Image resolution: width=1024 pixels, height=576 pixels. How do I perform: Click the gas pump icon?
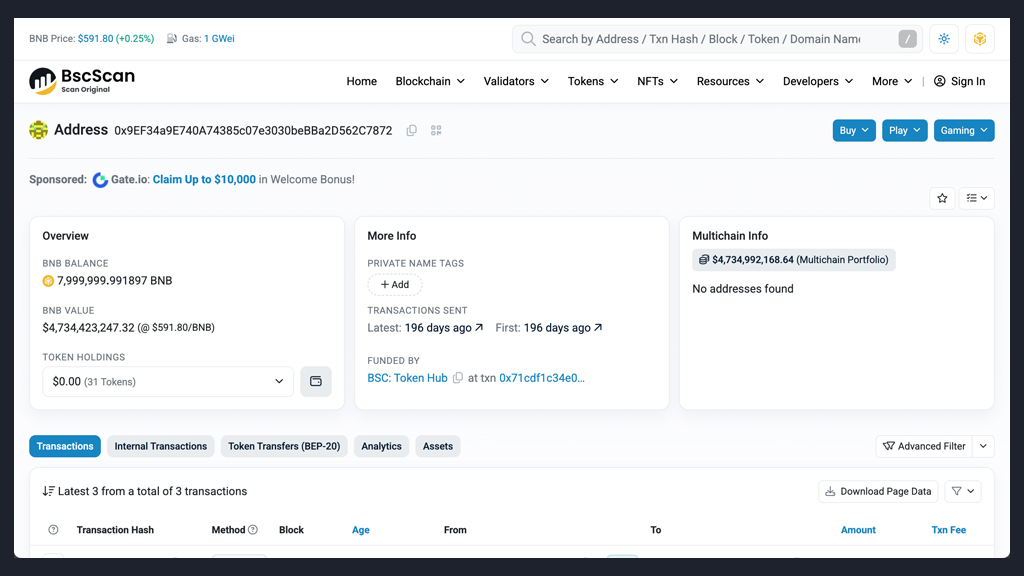point(172,39)
